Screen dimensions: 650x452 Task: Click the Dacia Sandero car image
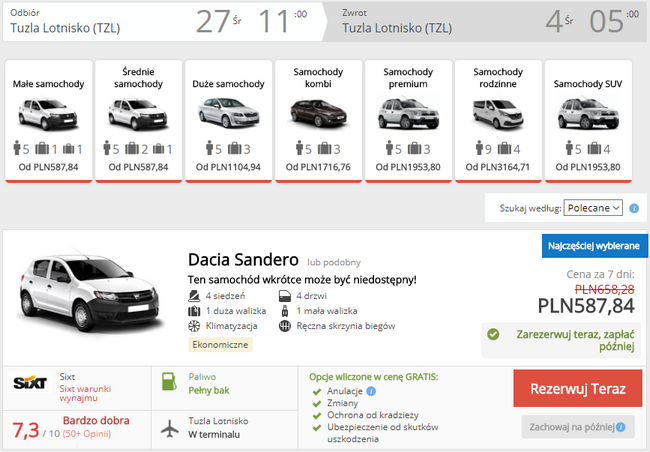(89, 292)
